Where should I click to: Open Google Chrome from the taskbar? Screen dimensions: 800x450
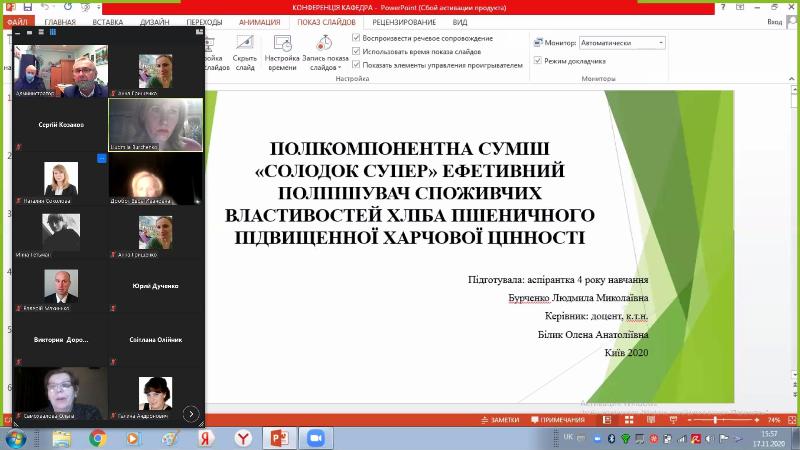coord(97,438)
